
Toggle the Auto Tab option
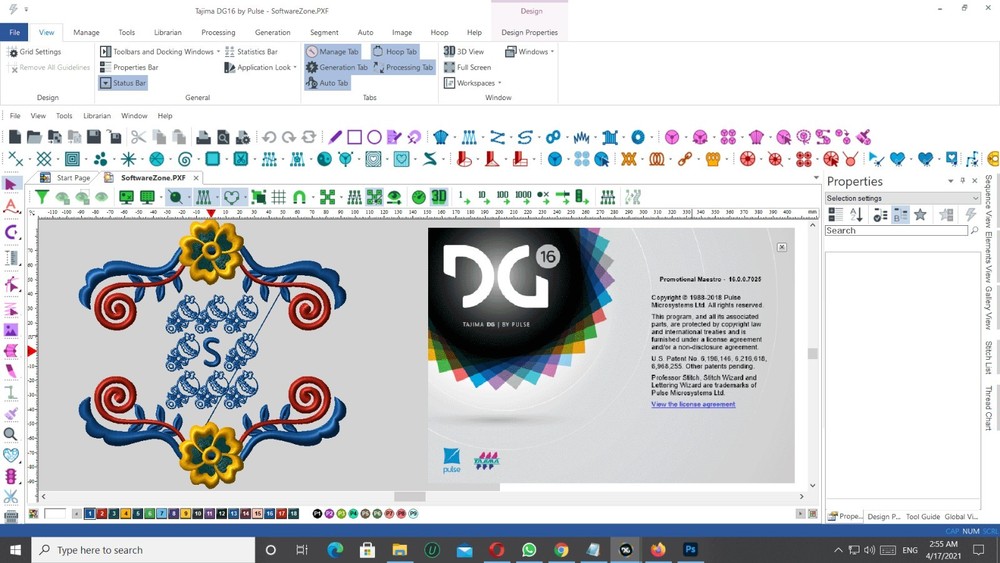(327, 83)
